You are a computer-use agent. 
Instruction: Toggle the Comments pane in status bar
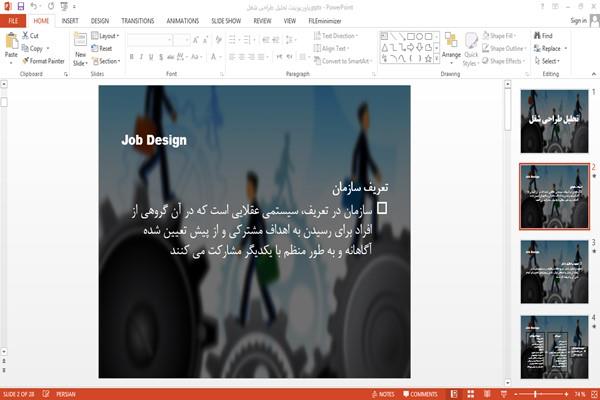click(420, 394)
